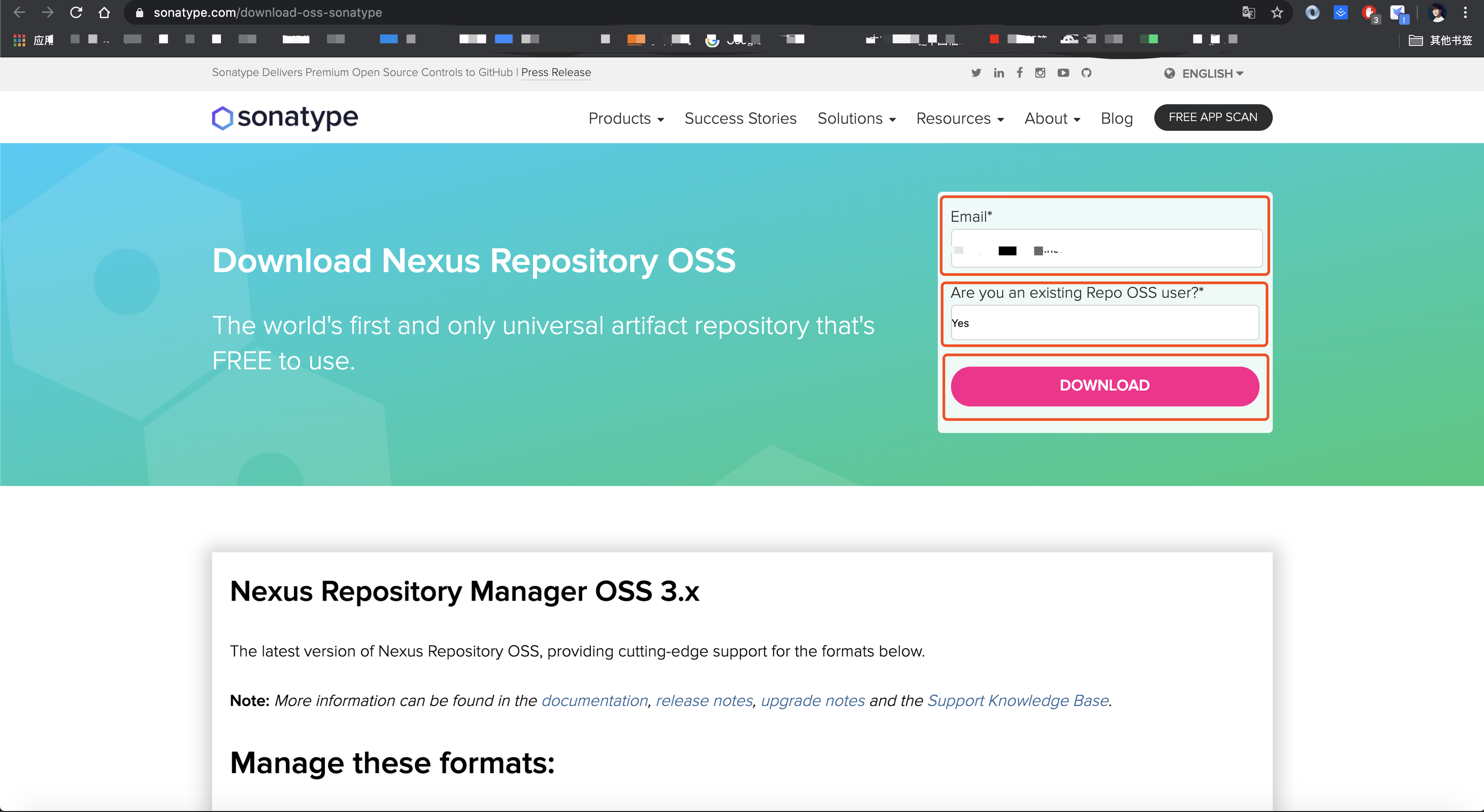
Task: Click the YouTube social icon
Action: click(x=1063, y=73)
